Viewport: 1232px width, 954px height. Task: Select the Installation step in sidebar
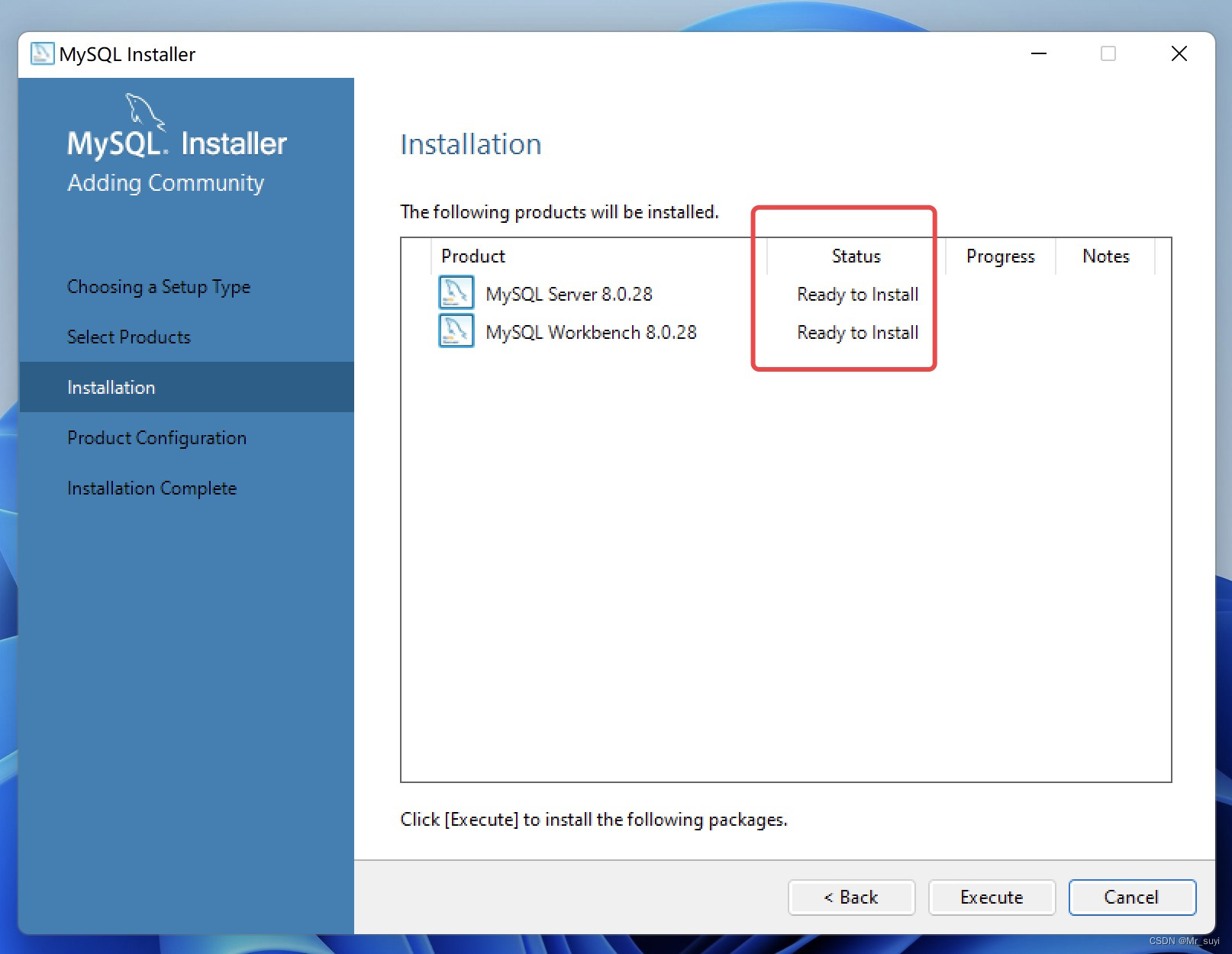[x=186, y=387]
